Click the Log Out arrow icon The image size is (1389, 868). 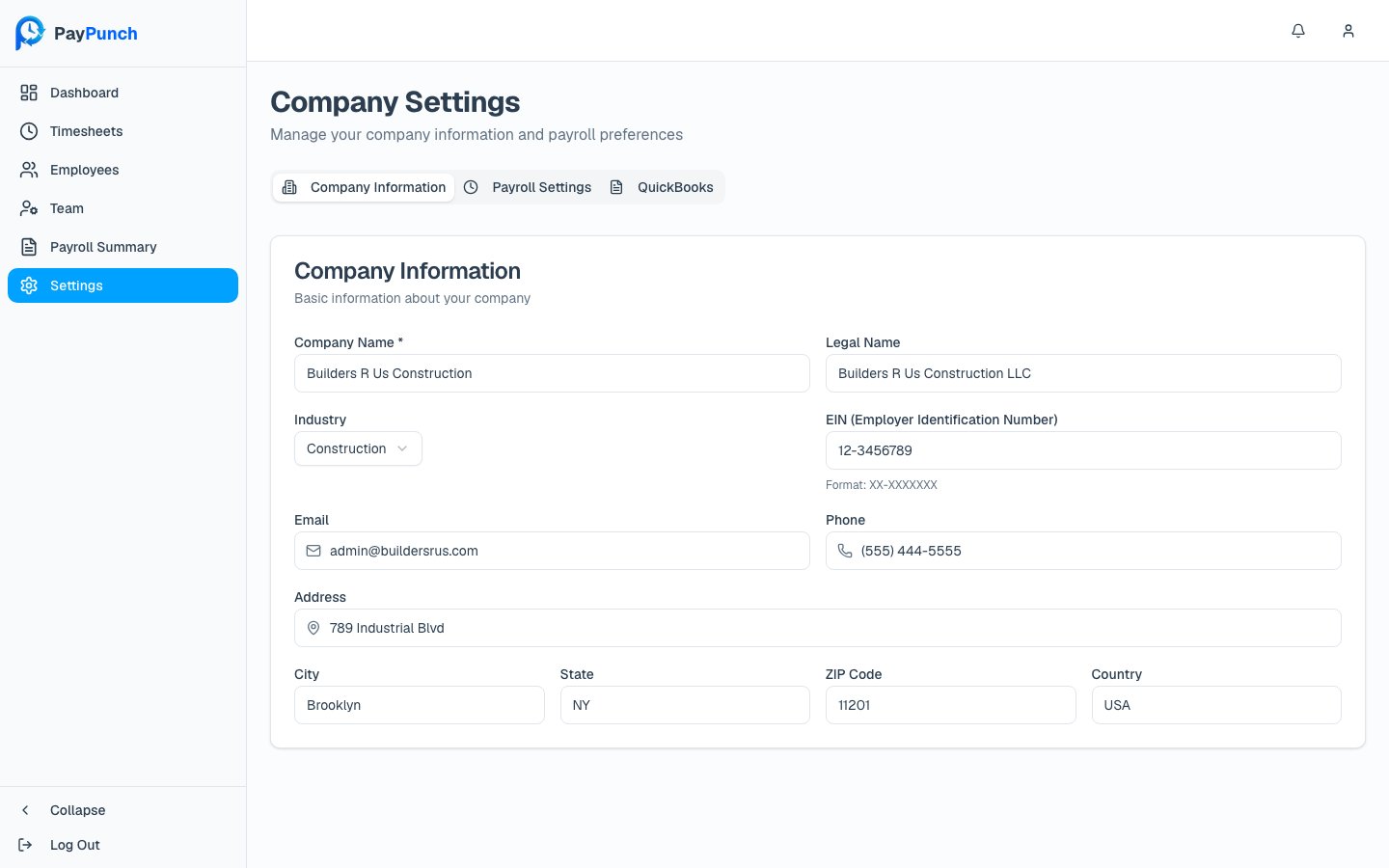pos(26,845)
